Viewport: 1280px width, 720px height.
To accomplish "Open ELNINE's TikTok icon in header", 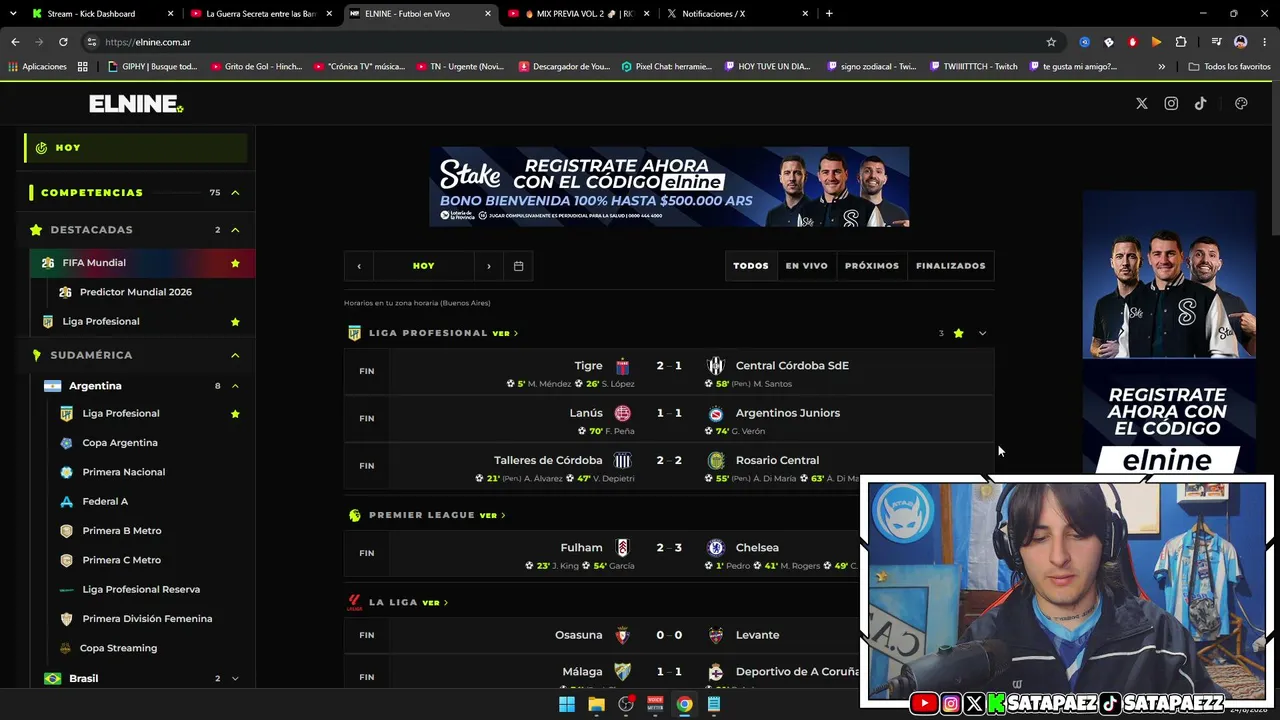I will click(x=1200, y=104).
